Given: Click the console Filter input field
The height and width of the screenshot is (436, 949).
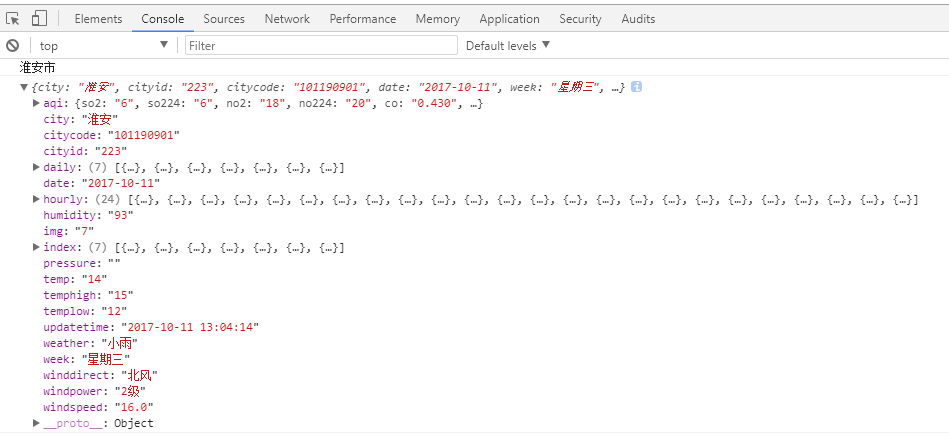Looking at the screenshot, I should click(x=320, y=45).
